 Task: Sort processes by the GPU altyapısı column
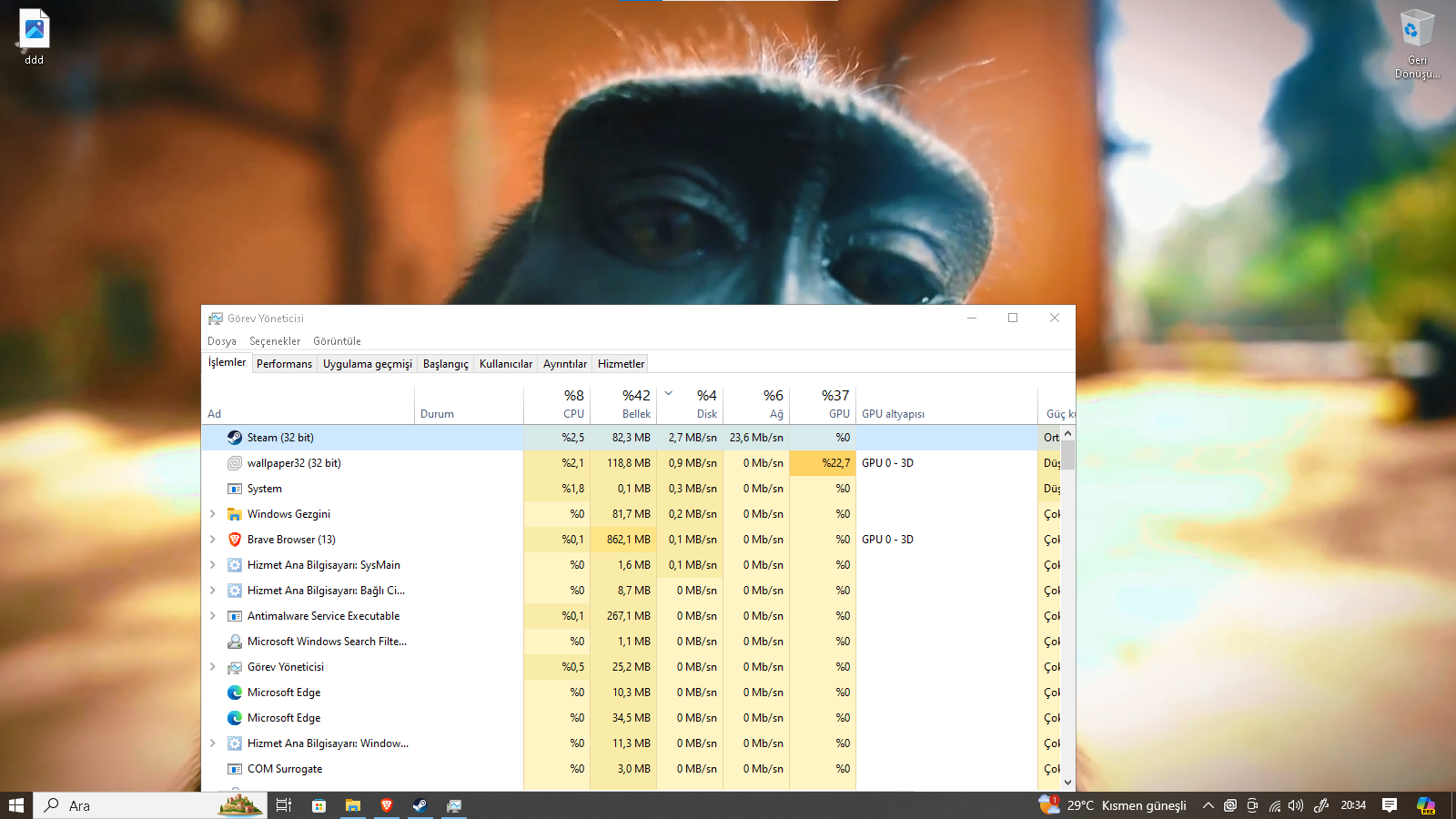tap(946, 404)
